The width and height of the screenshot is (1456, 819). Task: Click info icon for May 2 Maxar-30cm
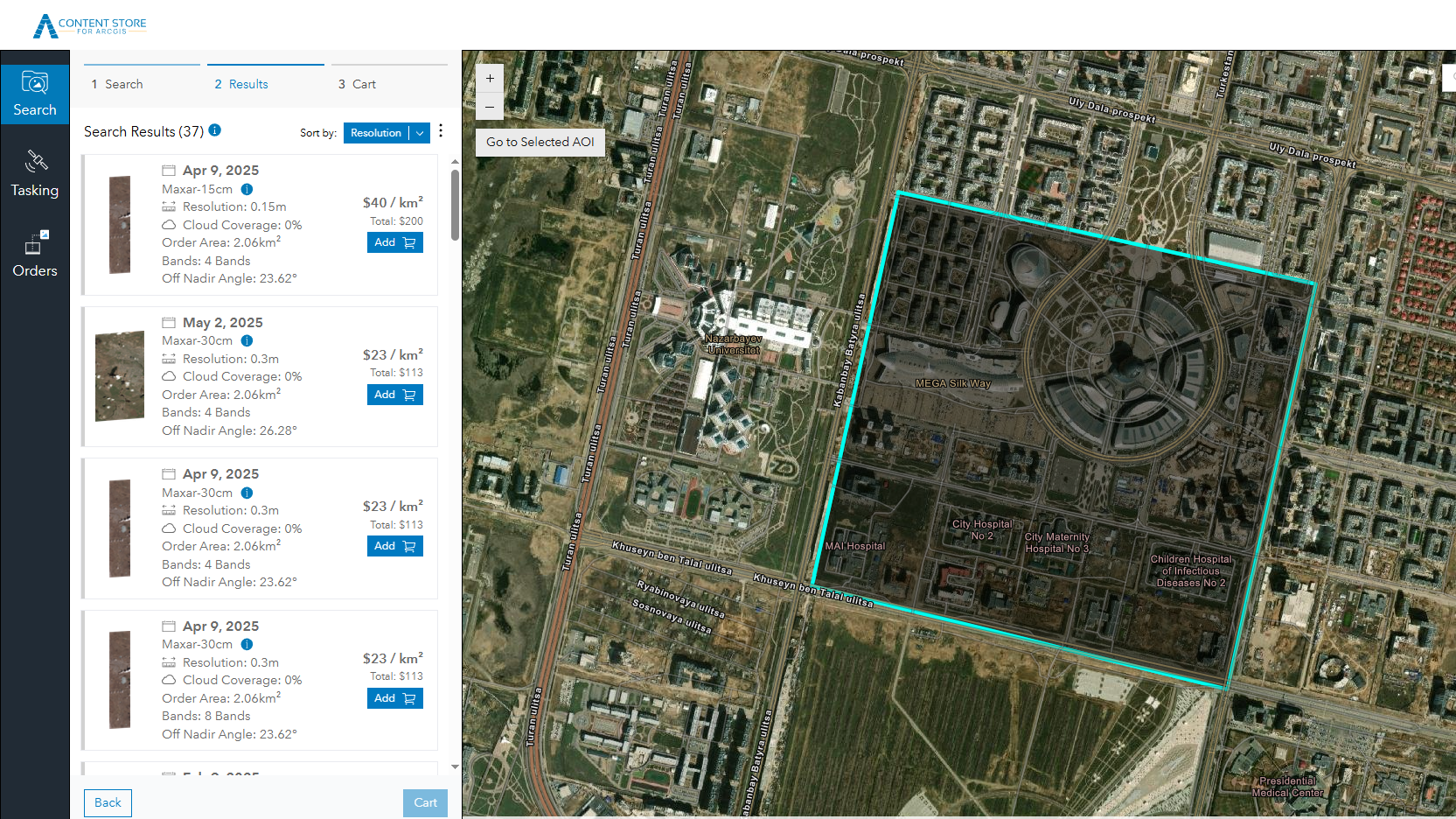(x=247, y=340)
